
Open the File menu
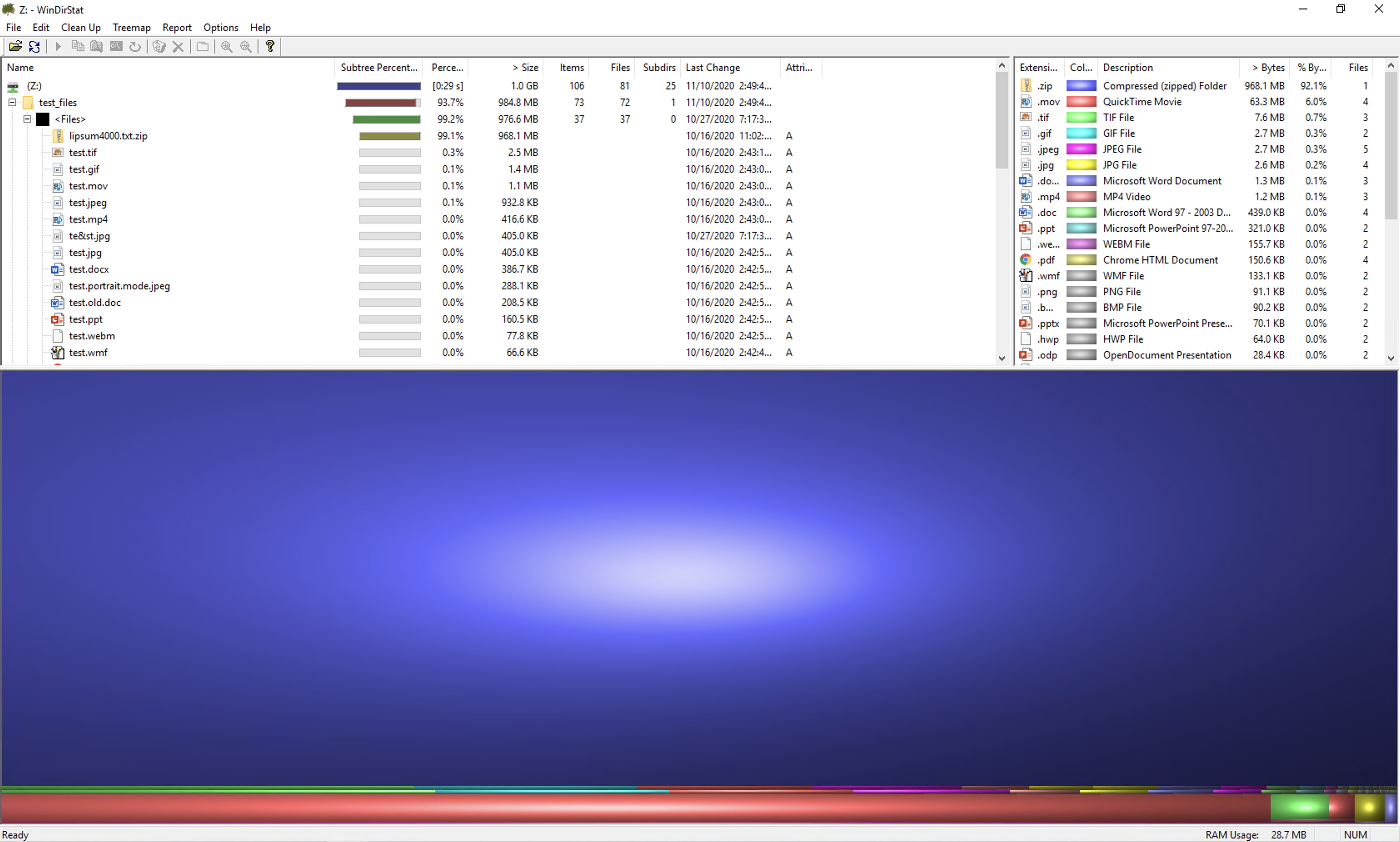[14, 27]
